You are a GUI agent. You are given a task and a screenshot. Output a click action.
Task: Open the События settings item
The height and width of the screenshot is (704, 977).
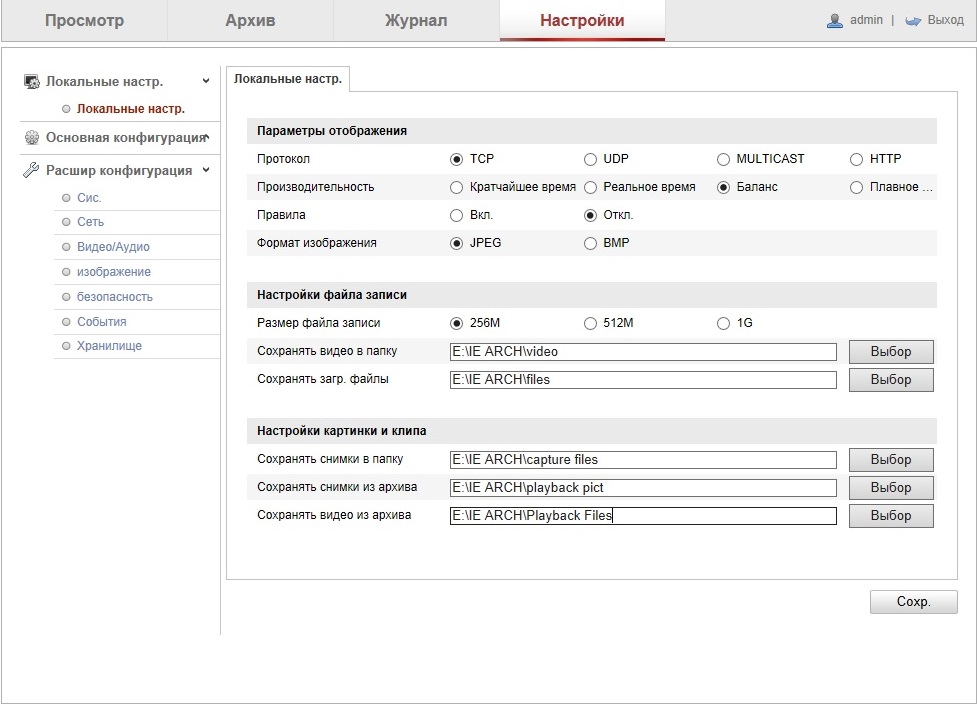click(102, 322)
